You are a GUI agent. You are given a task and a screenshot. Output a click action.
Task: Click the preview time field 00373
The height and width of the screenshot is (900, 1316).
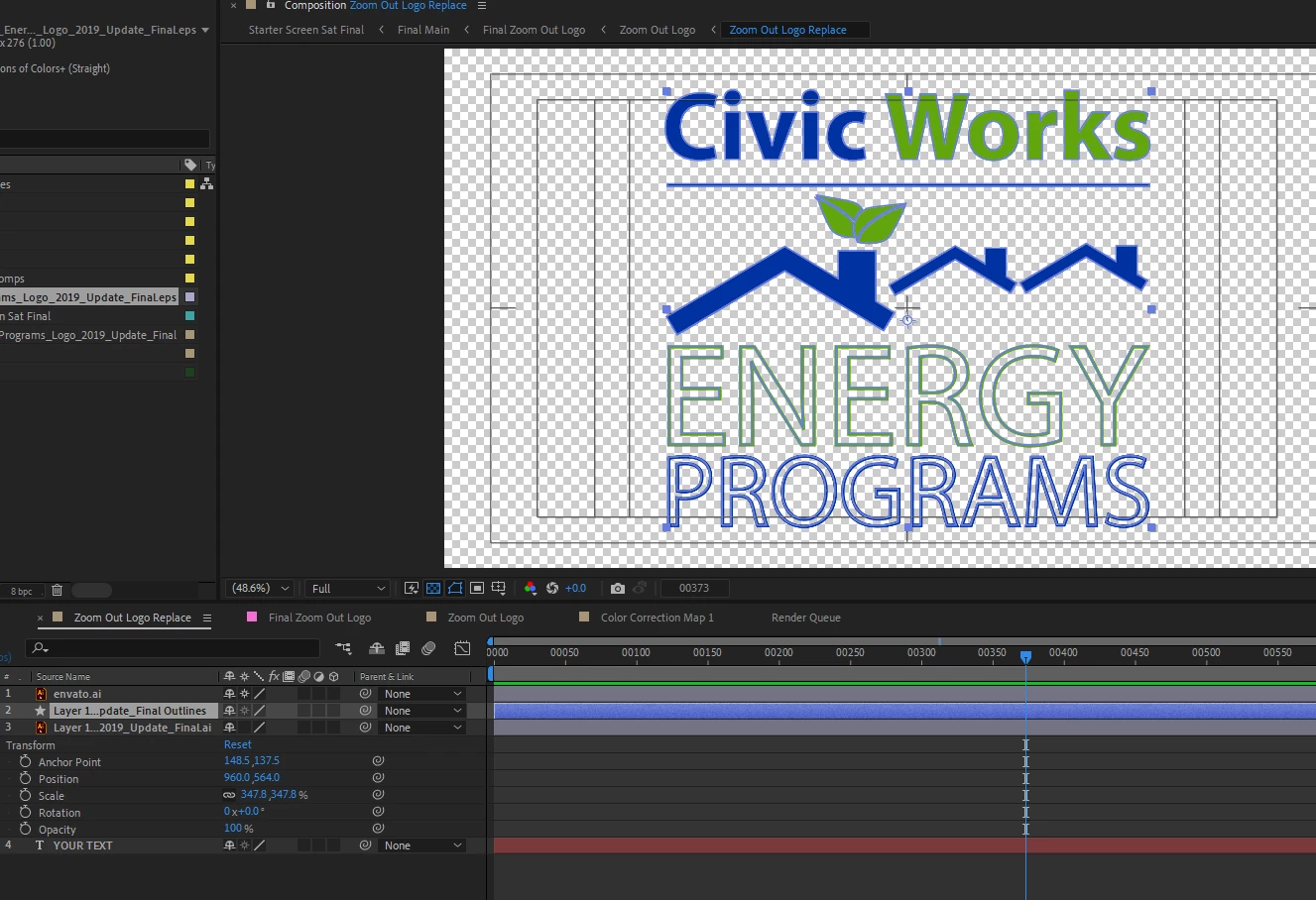tap(694, 588)
